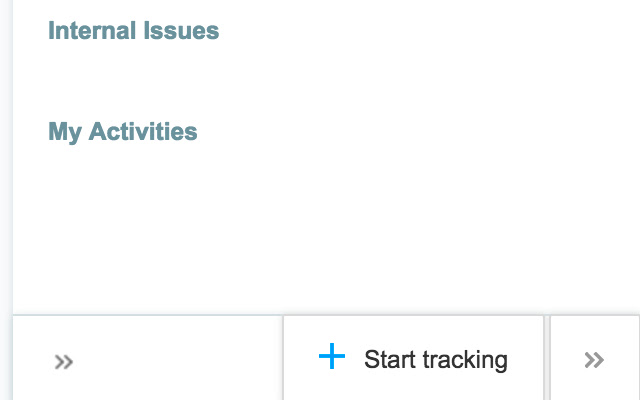Click the left double-chevron icon
640x400 pixels.
[64, 361]
